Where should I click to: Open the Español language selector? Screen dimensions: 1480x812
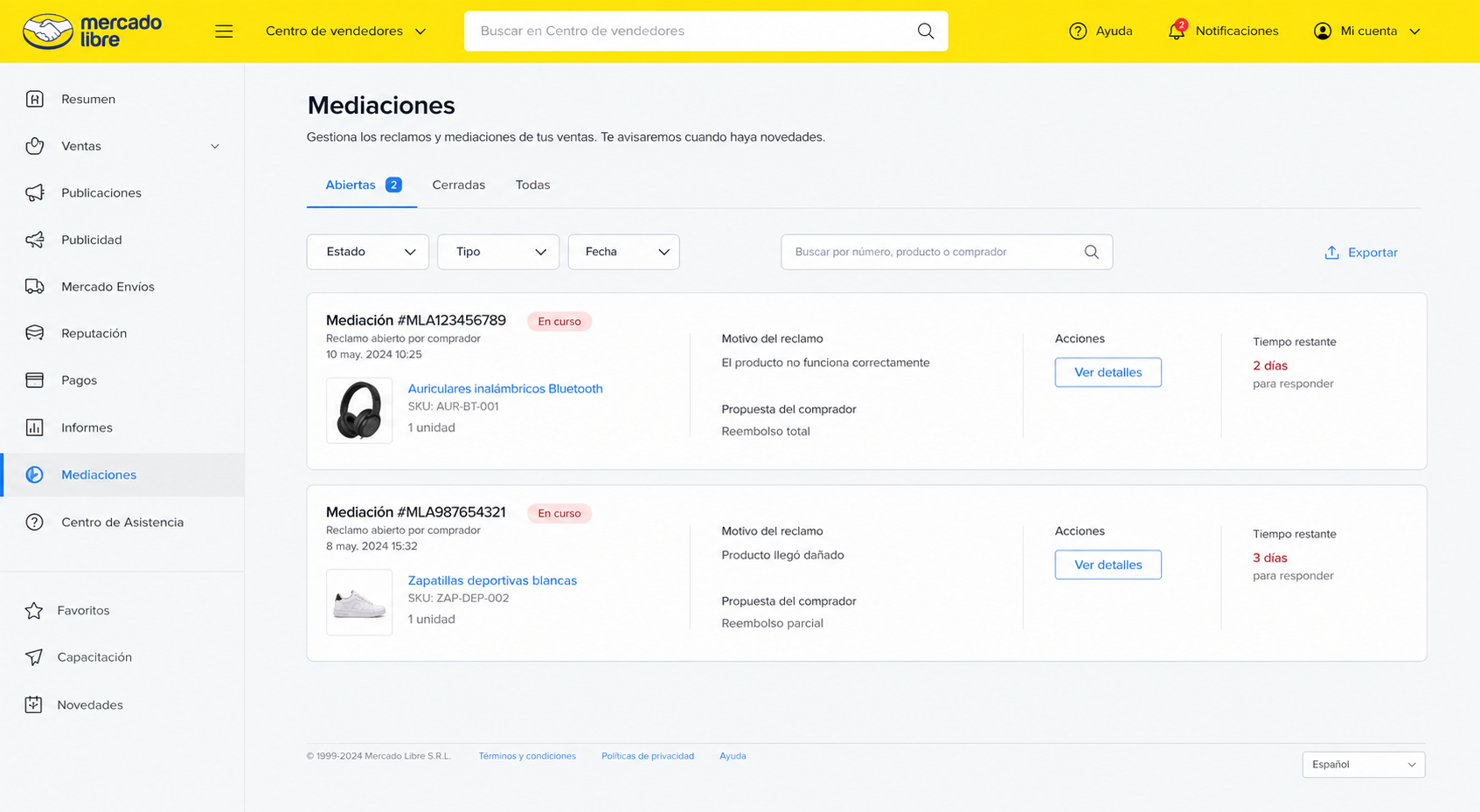click(1364, 765)
